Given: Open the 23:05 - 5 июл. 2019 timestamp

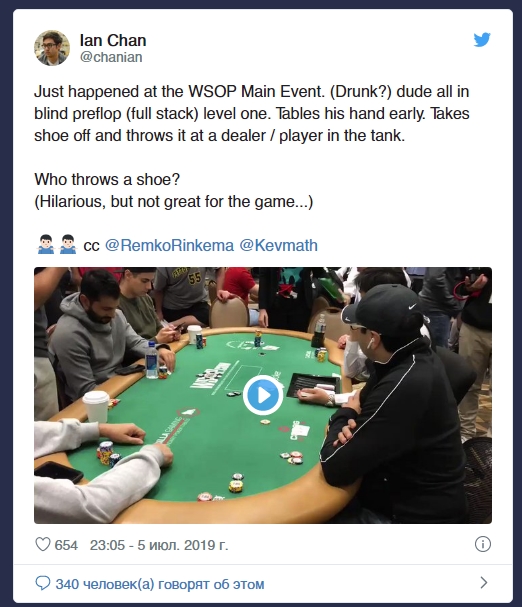Looking at the screenshot, I should pos(159,545).
